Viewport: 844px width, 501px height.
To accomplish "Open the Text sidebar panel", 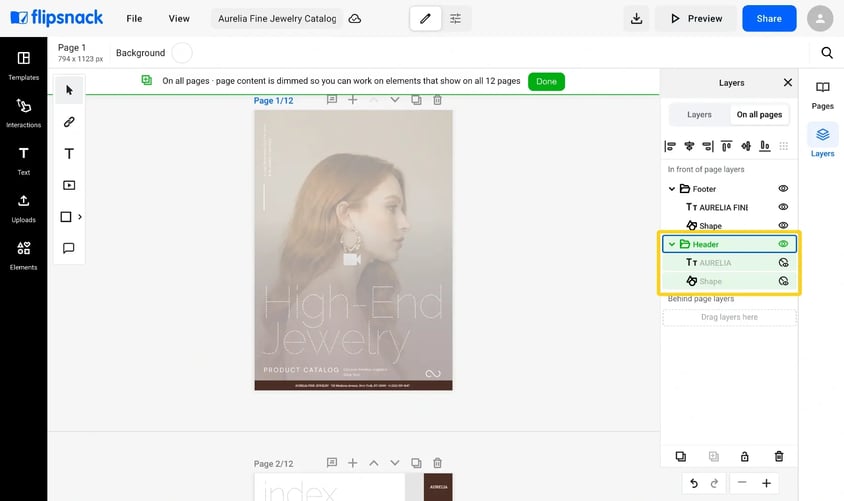I will coord(23,160).
